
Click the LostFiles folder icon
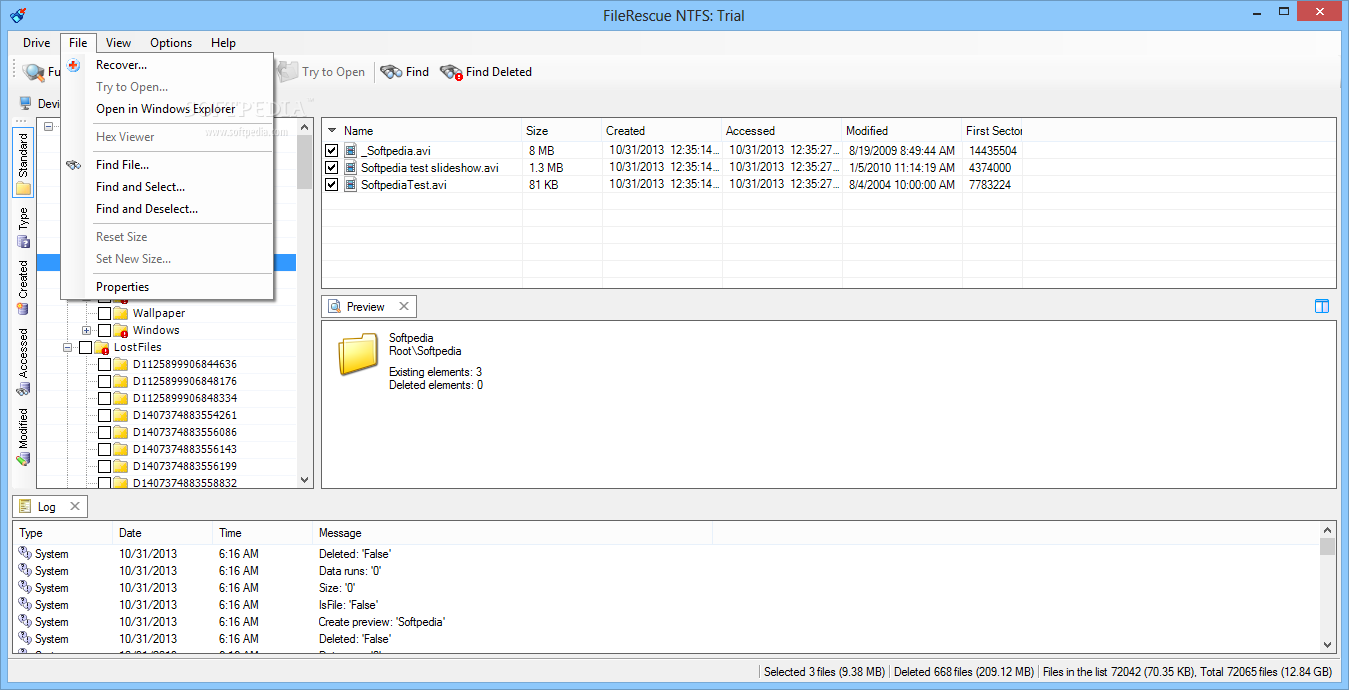(x=101, y=347)
